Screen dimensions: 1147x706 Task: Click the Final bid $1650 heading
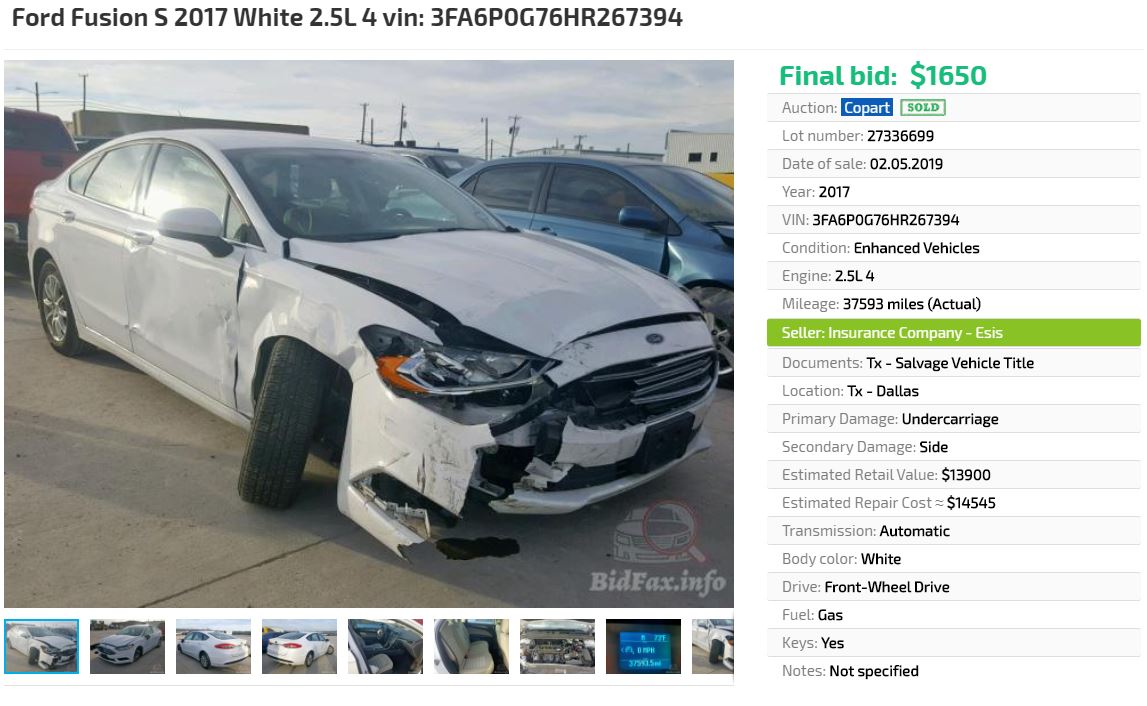883,75
